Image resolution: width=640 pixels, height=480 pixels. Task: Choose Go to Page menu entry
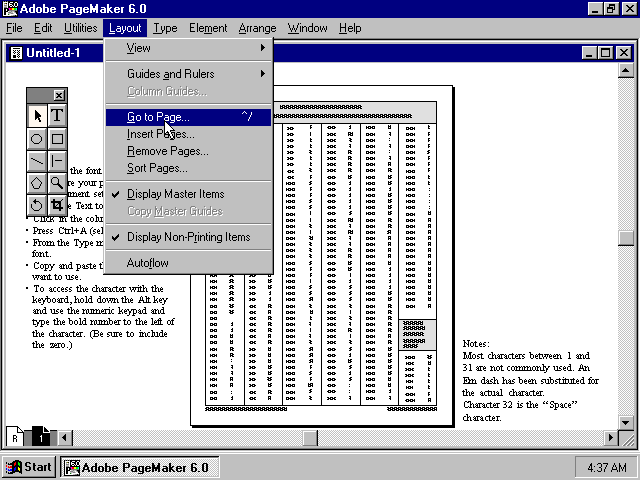[x=189, y=117]
